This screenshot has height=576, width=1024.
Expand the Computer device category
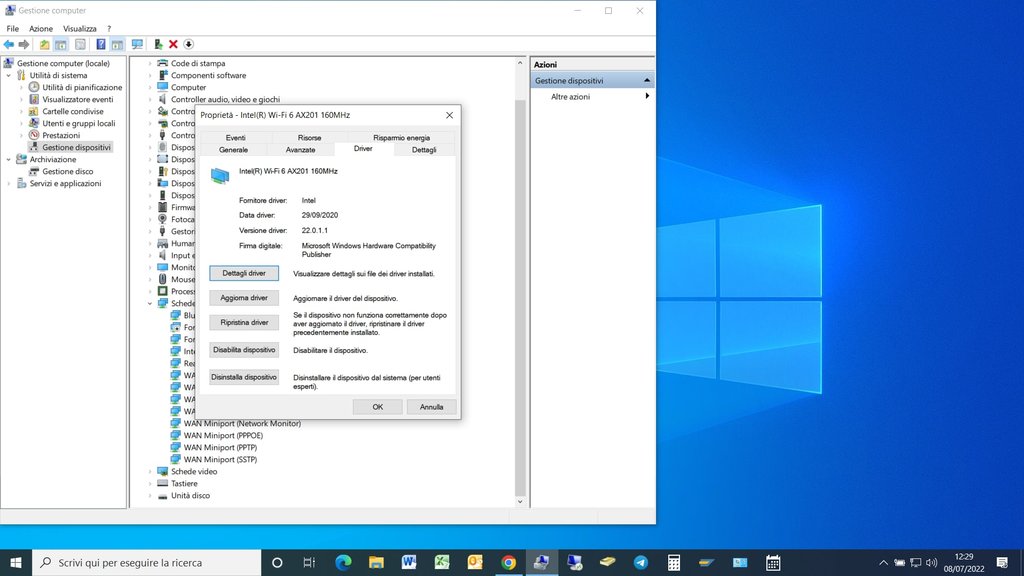point(150,88)
